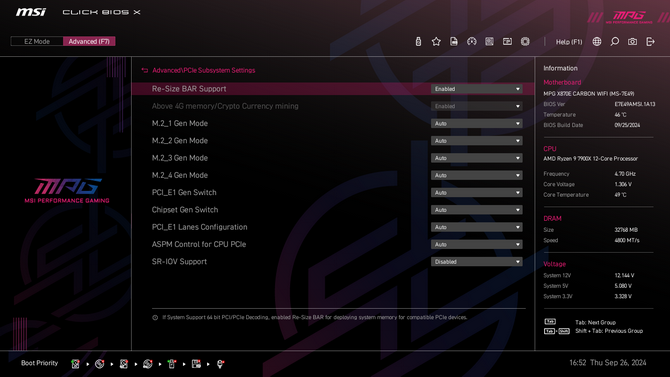Expand the M.2_1 Gen Mode dropdown

(x=476, y=124)
